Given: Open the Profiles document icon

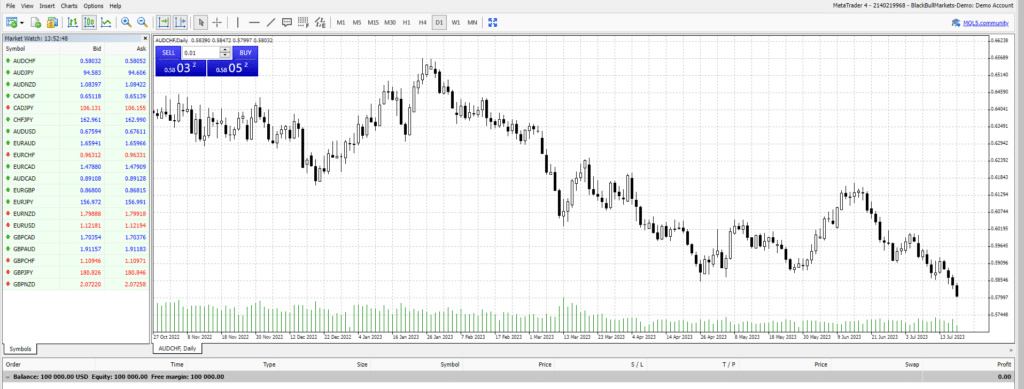Looking at the screenshot, I should coord(37,22).
